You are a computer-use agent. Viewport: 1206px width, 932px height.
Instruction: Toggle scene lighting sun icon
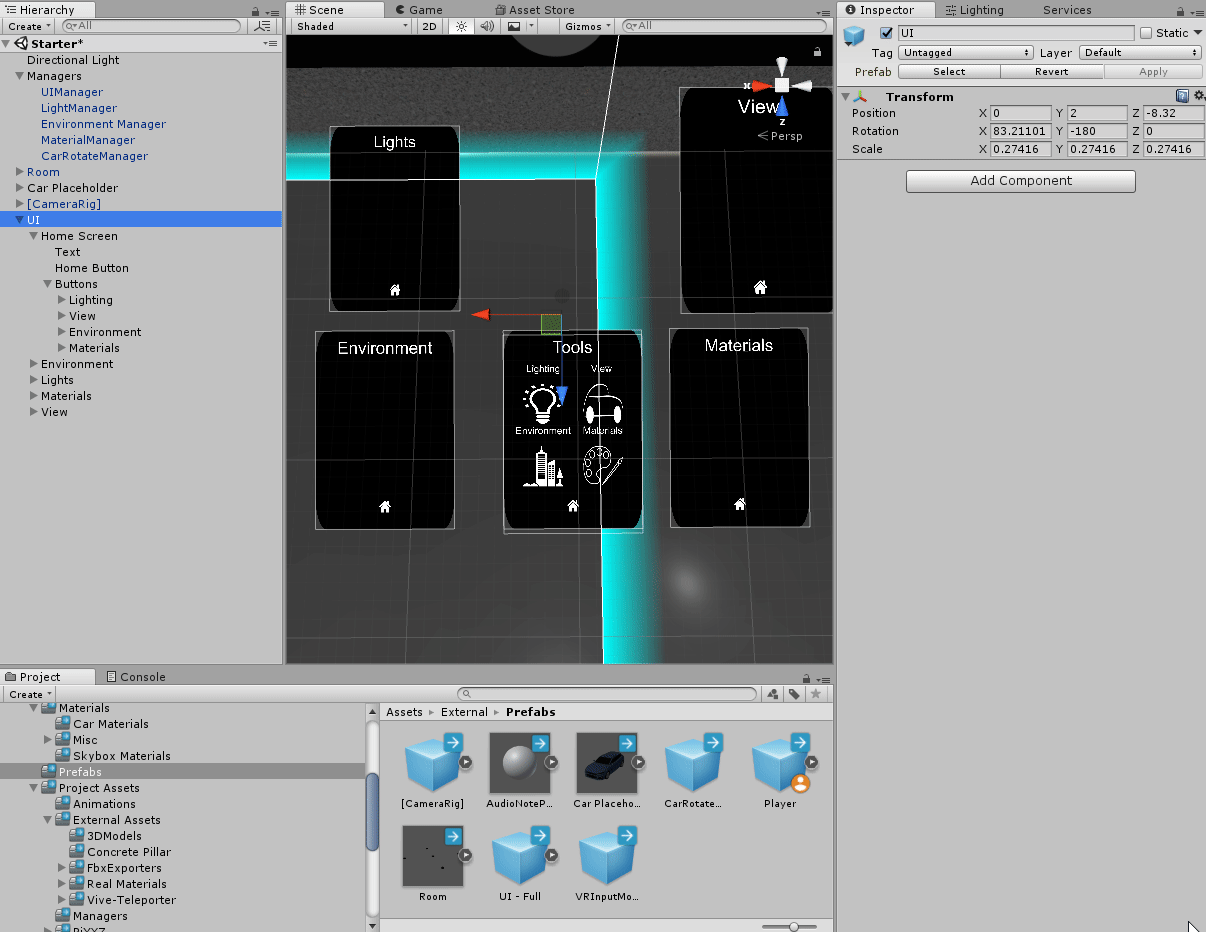point(461,26)
